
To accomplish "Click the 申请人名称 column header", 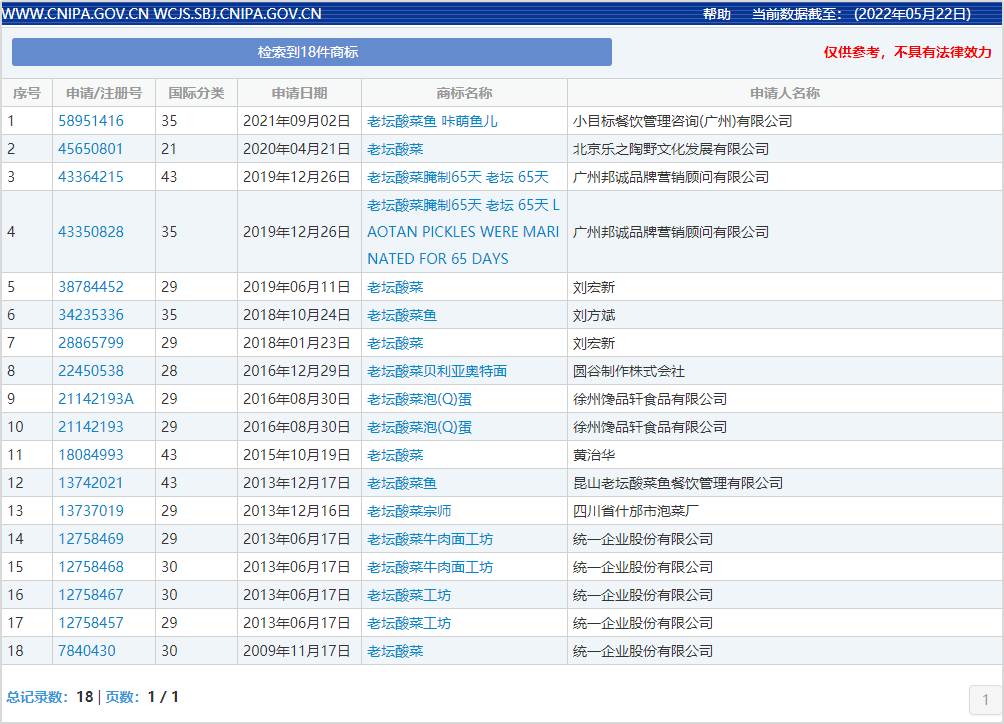I will pyautogui.click(x=785, y=93).
